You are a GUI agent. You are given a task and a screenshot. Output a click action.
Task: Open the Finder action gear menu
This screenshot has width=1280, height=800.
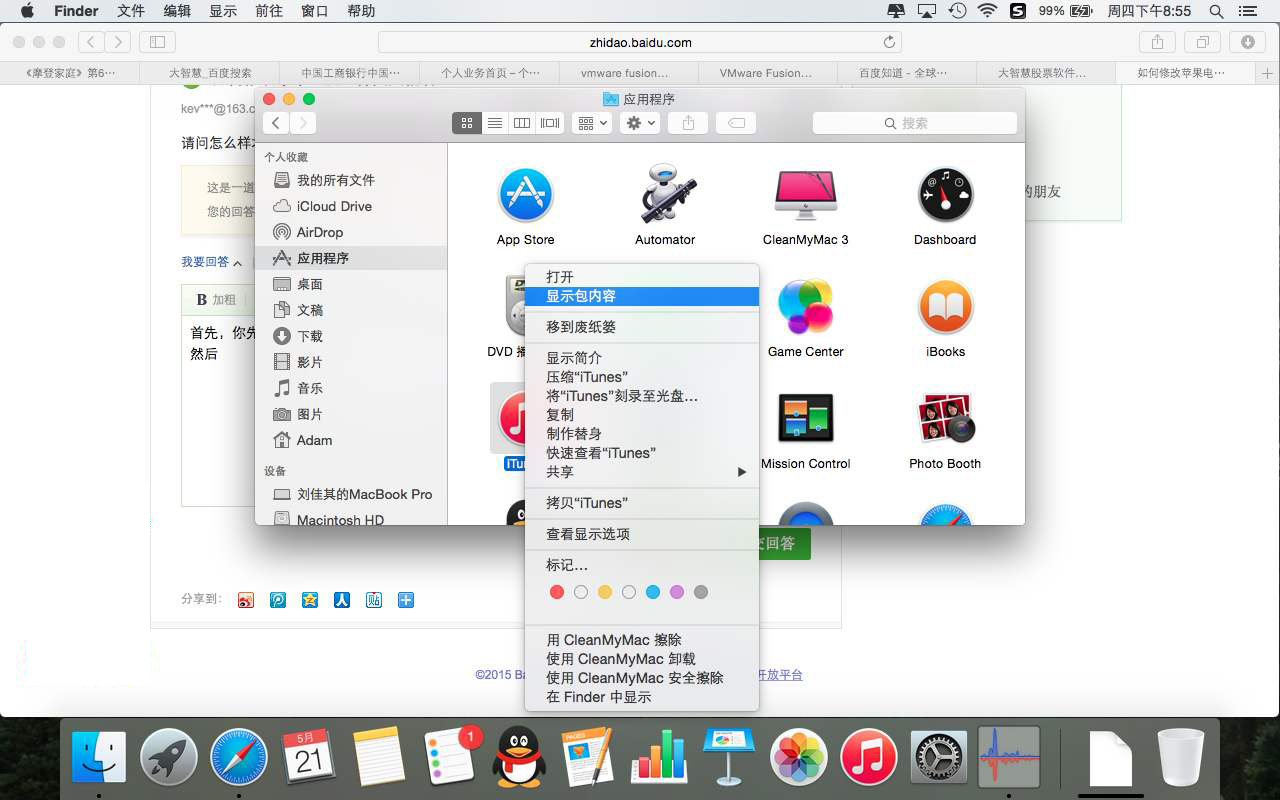click(639, 123)
